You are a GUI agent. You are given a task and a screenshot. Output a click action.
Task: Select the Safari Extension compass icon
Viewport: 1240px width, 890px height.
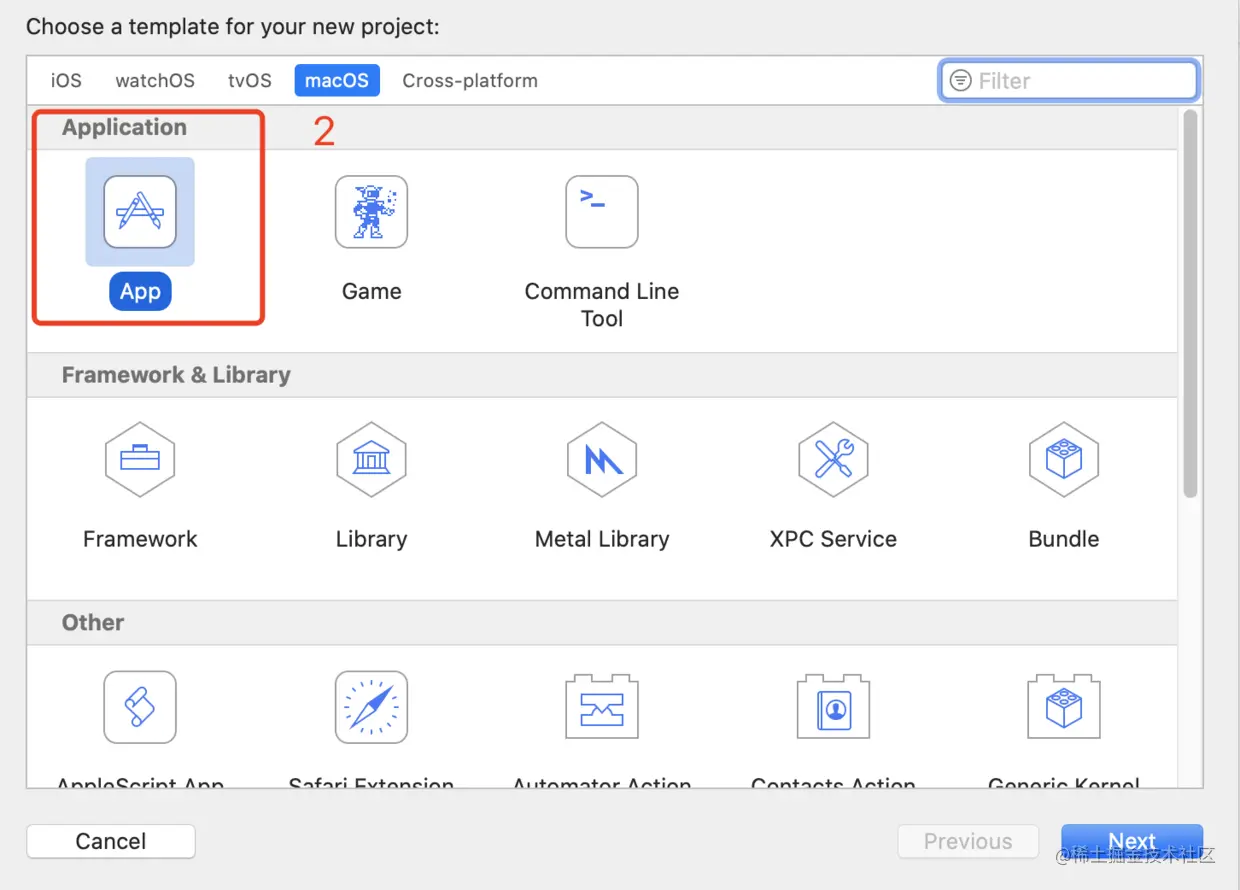tap(371, 707)
